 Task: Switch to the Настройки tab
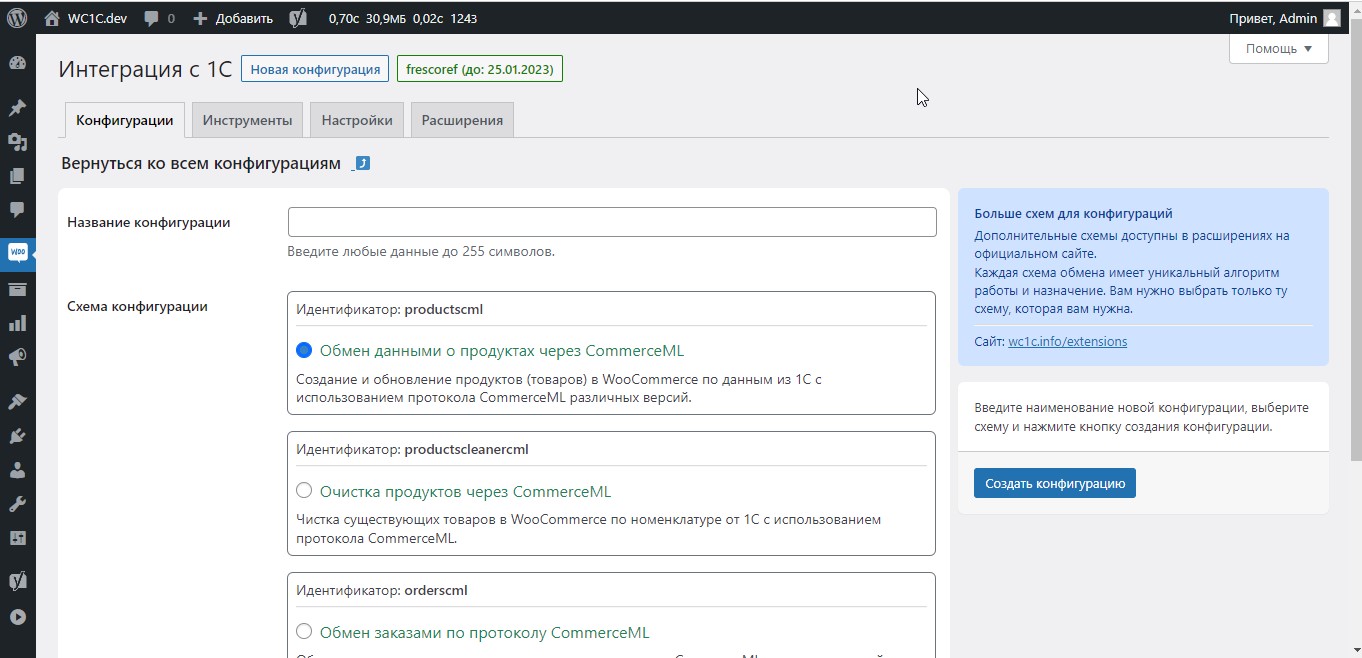click(357, 120)
